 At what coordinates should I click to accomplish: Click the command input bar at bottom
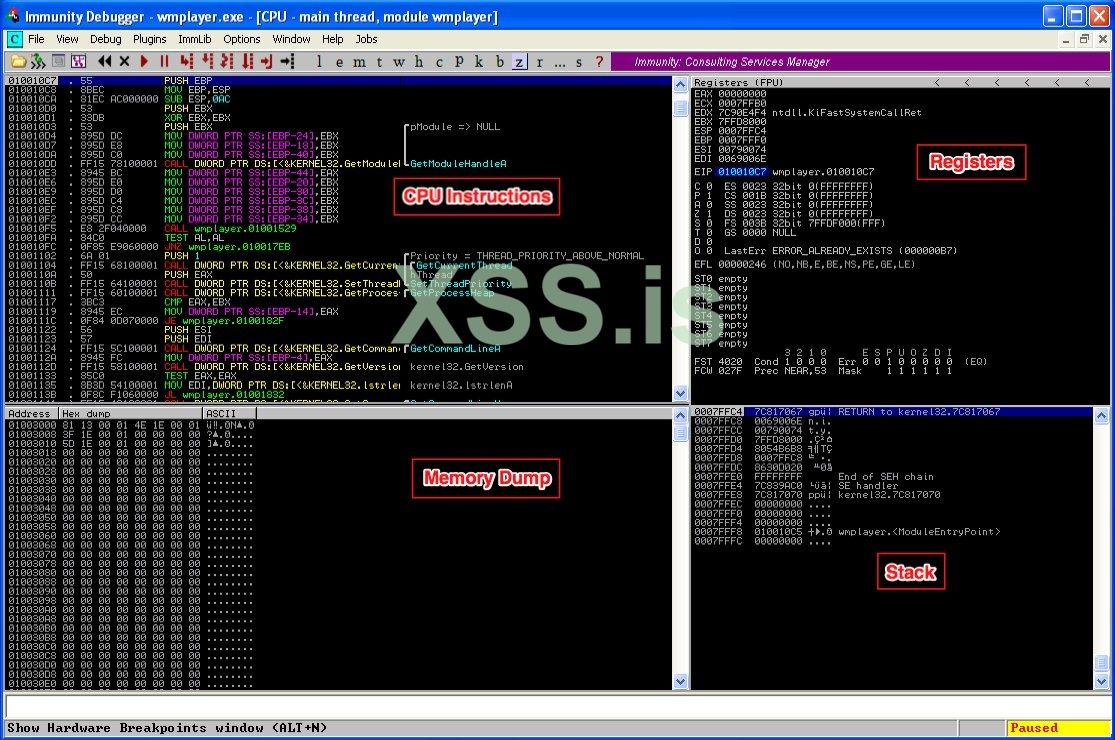(556, 706)
